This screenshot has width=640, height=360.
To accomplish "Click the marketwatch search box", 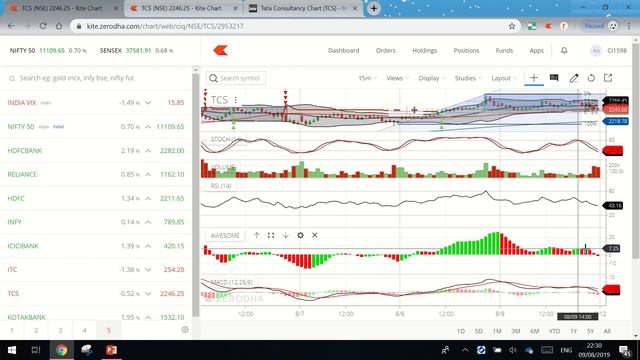I will pyautogui.click(x=96, y=78).
